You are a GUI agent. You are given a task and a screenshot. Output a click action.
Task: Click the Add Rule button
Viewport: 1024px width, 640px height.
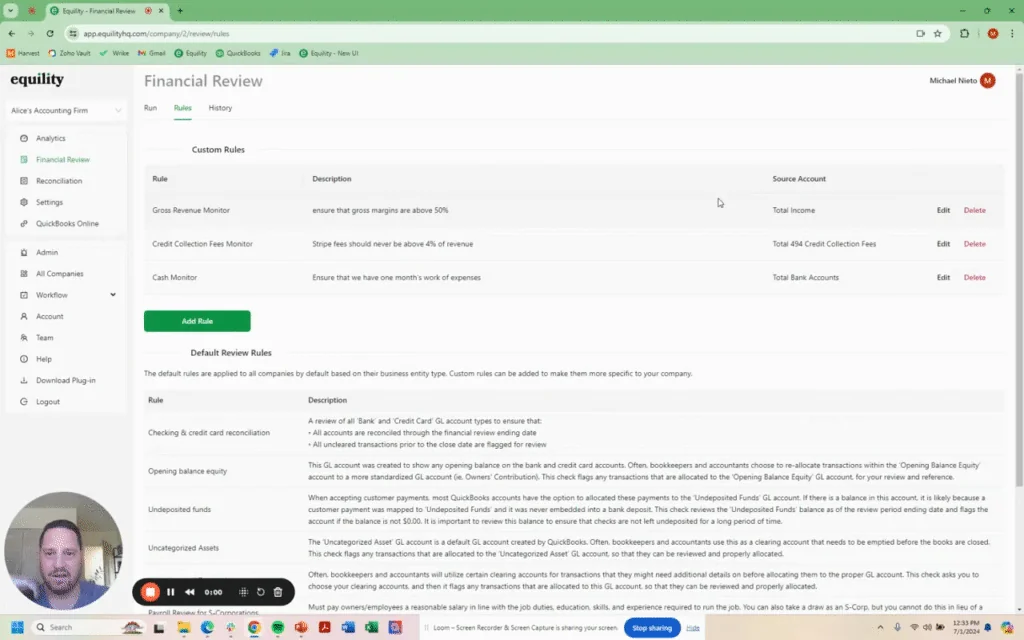197,320
